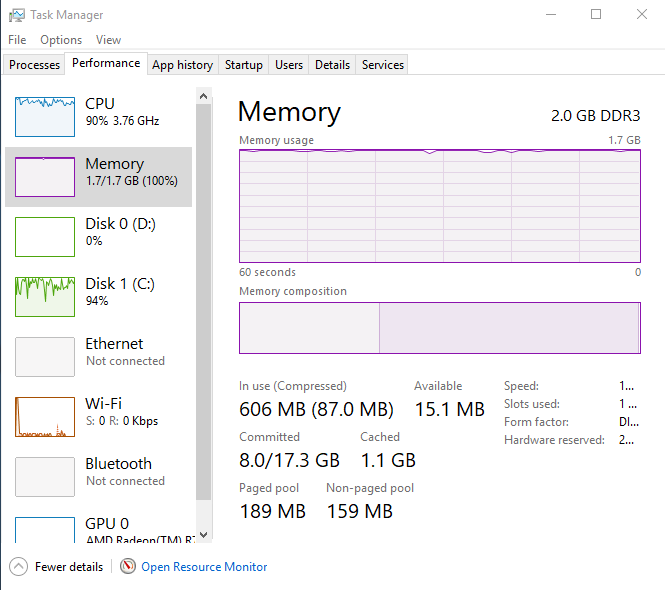Viewport: 665px width, 590px height.
Task: Click sidebar scrollbar down arrow
Action: pos(204,535)
